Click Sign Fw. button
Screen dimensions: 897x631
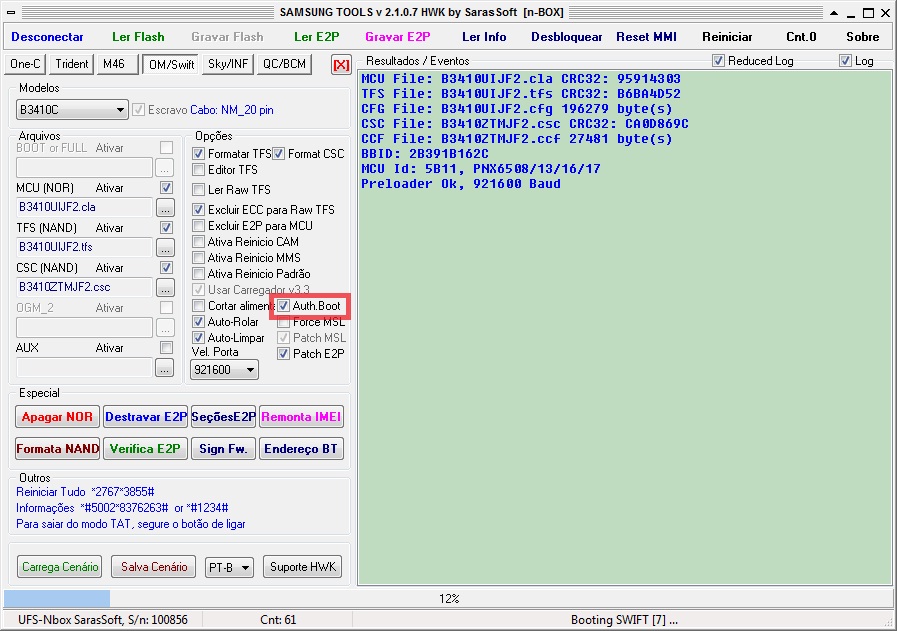[223, 449]
